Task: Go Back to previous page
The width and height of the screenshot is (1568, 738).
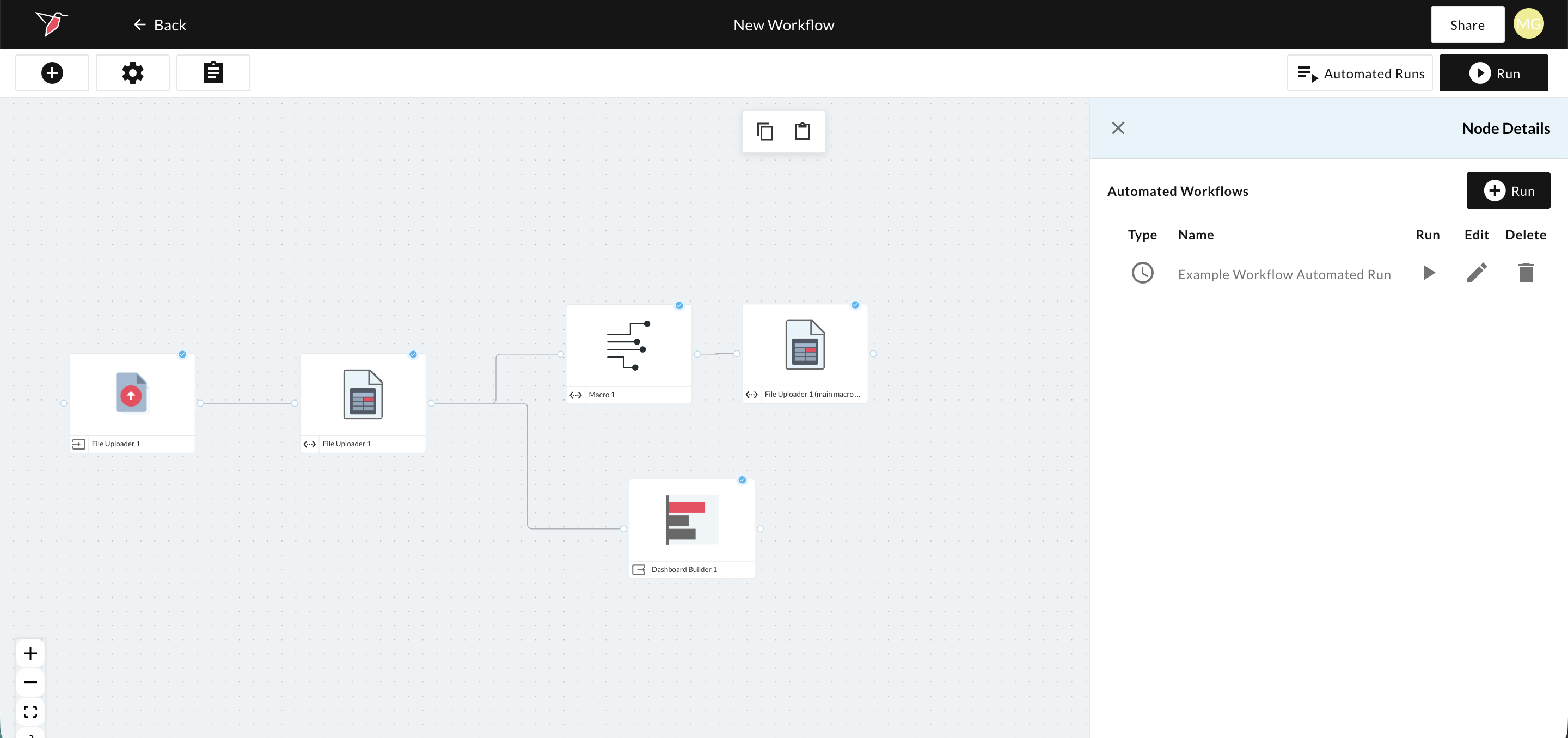Action: [160, 25]
